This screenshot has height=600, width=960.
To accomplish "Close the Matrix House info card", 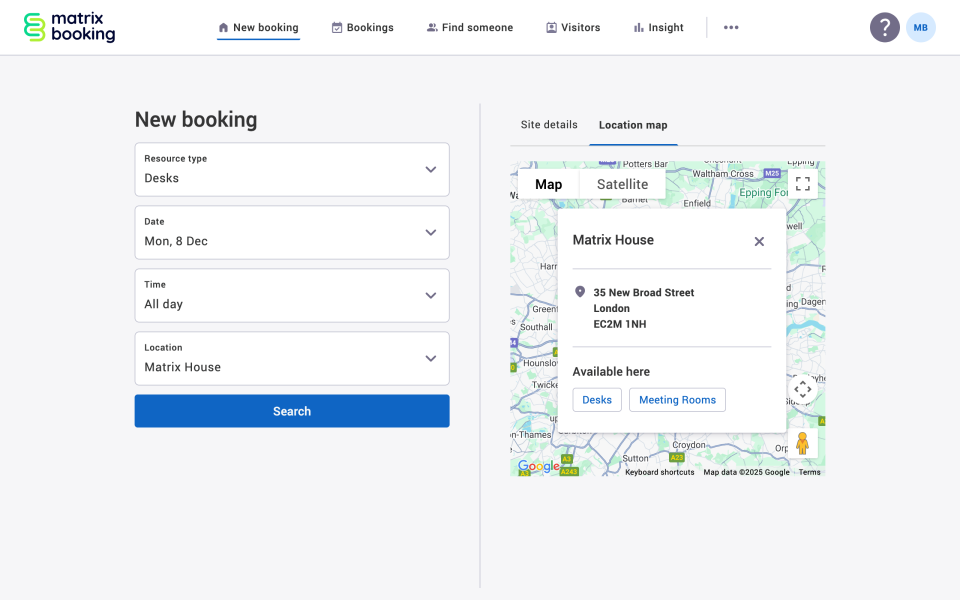I will (x=758, y=241).
